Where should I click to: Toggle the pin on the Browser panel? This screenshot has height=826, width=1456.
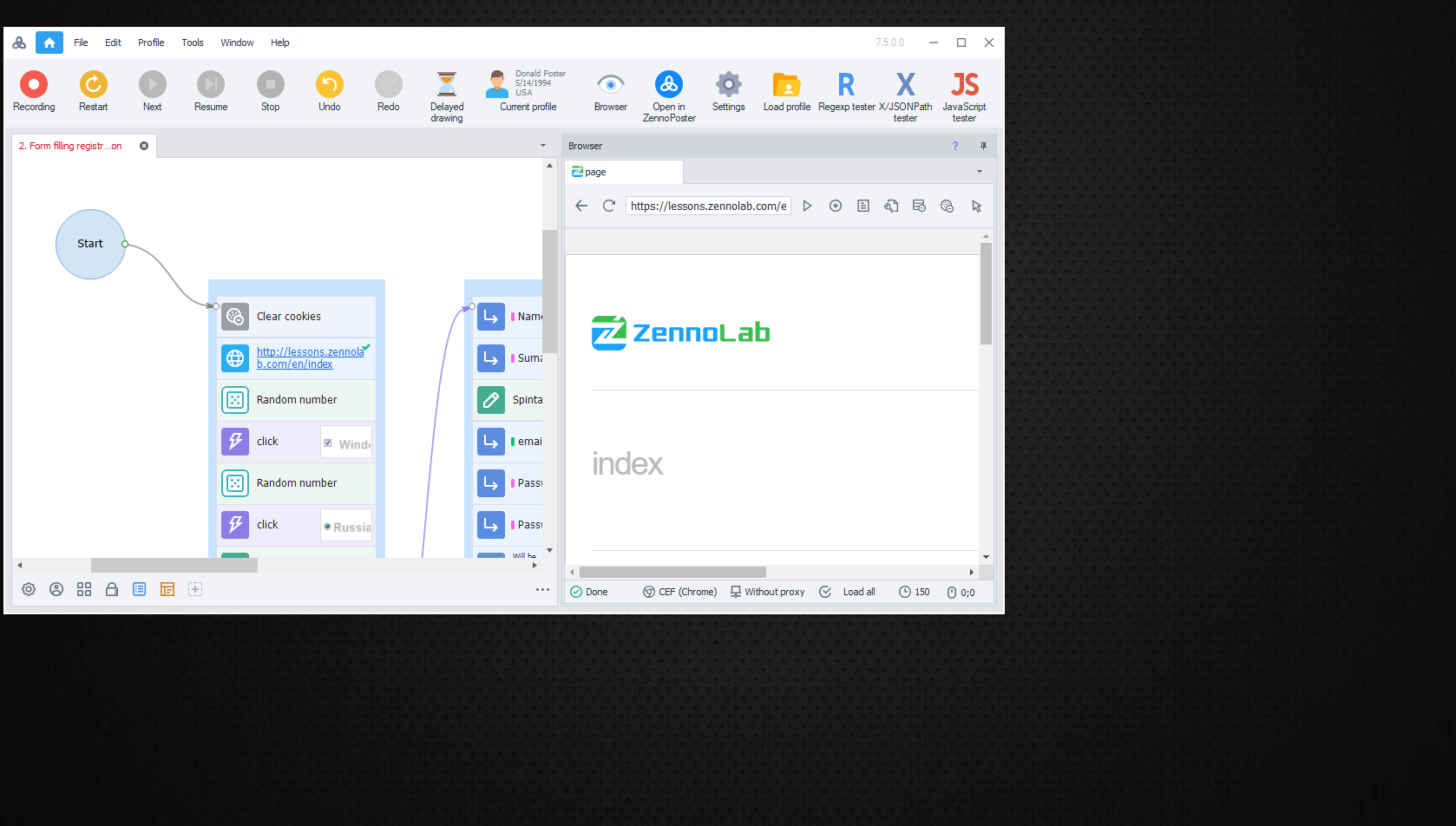(x=984, y=145)
